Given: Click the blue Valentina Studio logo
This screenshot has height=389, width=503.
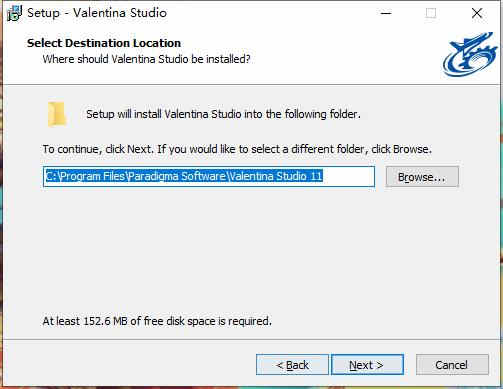Looking at the screenshot, I should tap(470, 54).
